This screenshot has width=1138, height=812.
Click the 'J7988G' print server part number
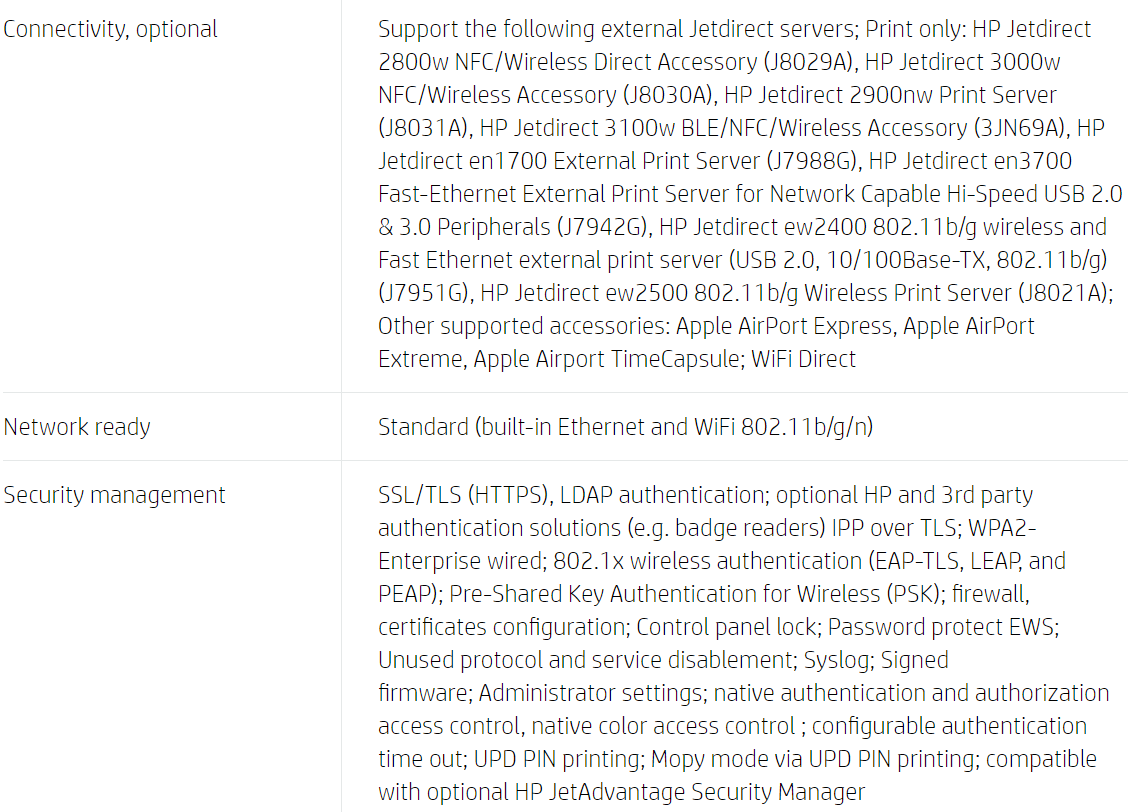click(x=811, y=161)
